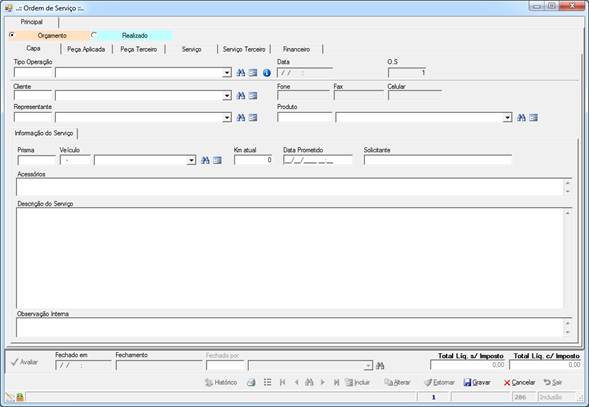This screenshot has width=589, height=407.
Task: Click the Gravar save button
Action: [477, 382]
